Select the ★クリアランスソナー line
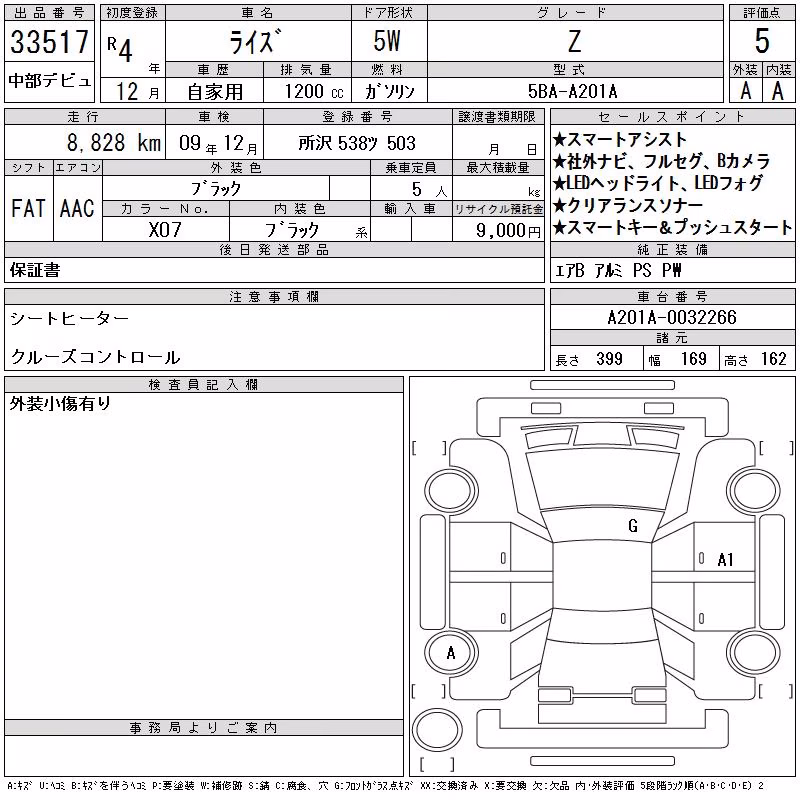This screenshot has height=800, width=800. (628, 205)
